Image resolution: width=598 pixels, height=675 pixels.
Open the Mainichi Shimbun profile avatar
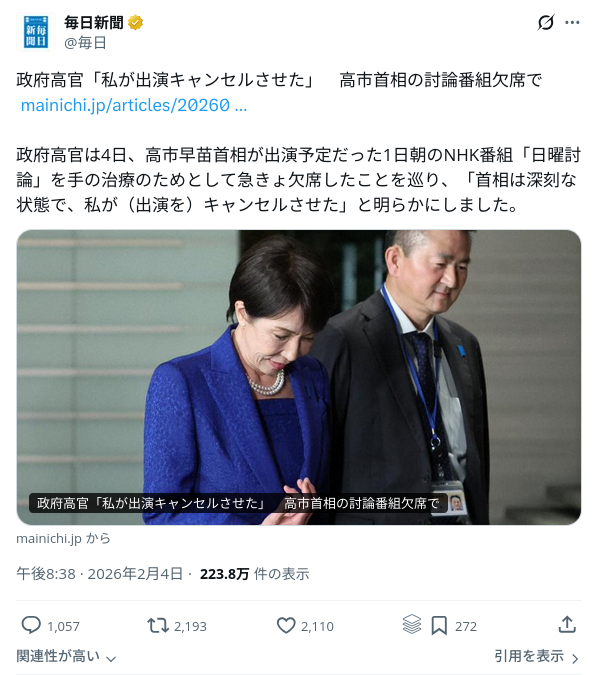pos(36,32)
